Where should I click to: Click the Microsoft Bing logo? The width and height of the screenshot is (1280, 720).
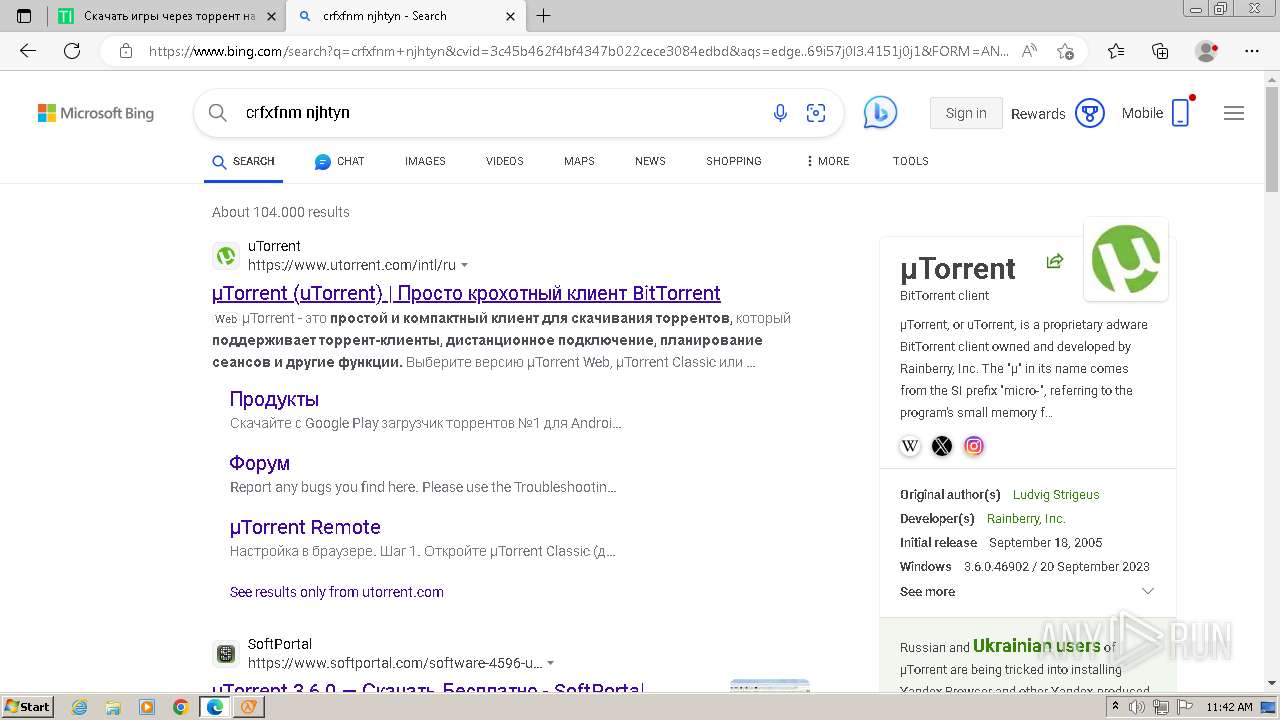(x=96, y=113)
